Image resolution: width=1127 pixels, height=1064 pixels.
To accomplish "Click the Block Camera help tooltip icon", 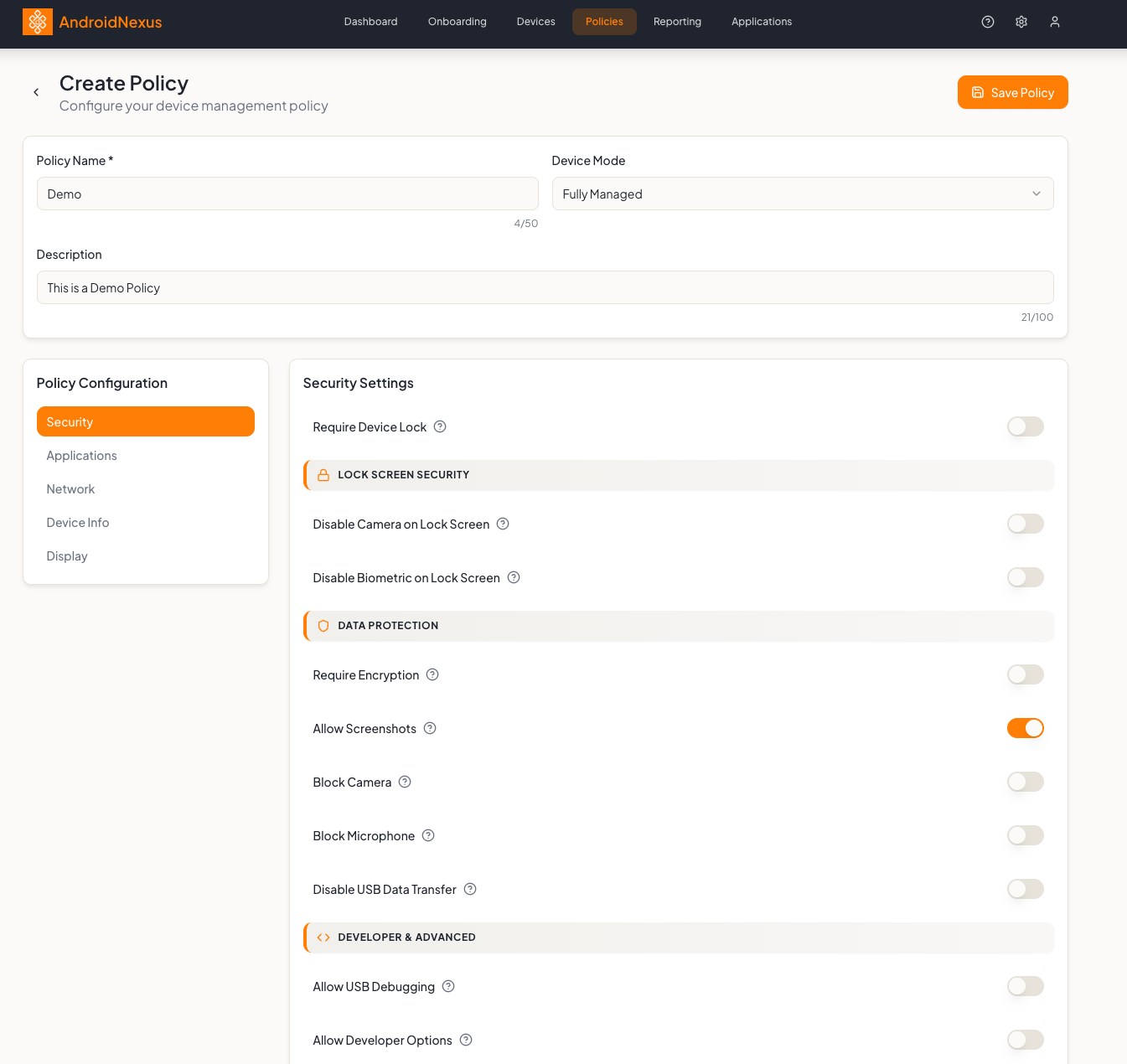I will pos(405,782).
